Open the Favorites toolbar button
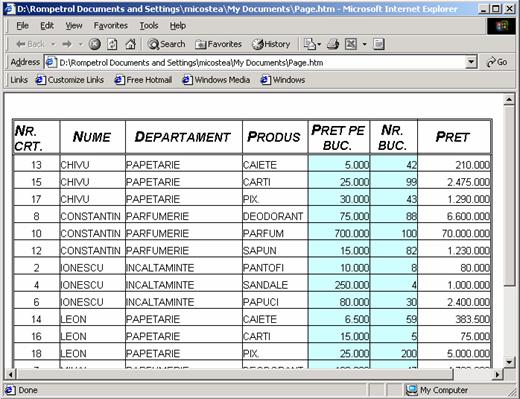Screen dimensions: 520x399 (218, 44)
